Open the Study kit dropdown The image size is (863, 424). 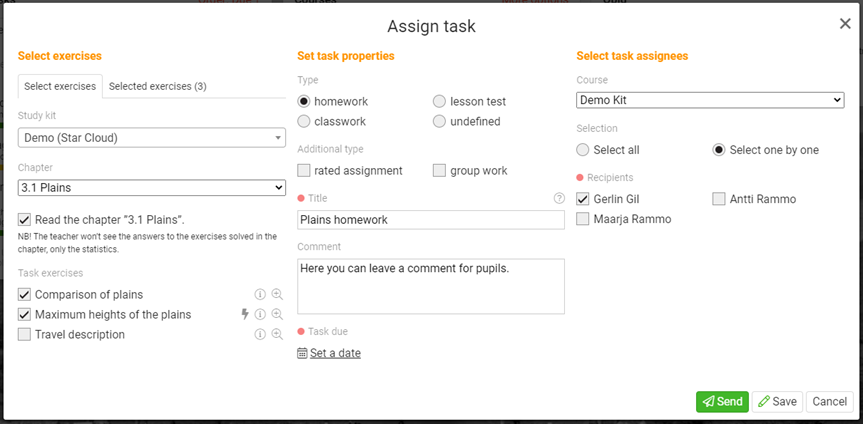tap(152, 138)
